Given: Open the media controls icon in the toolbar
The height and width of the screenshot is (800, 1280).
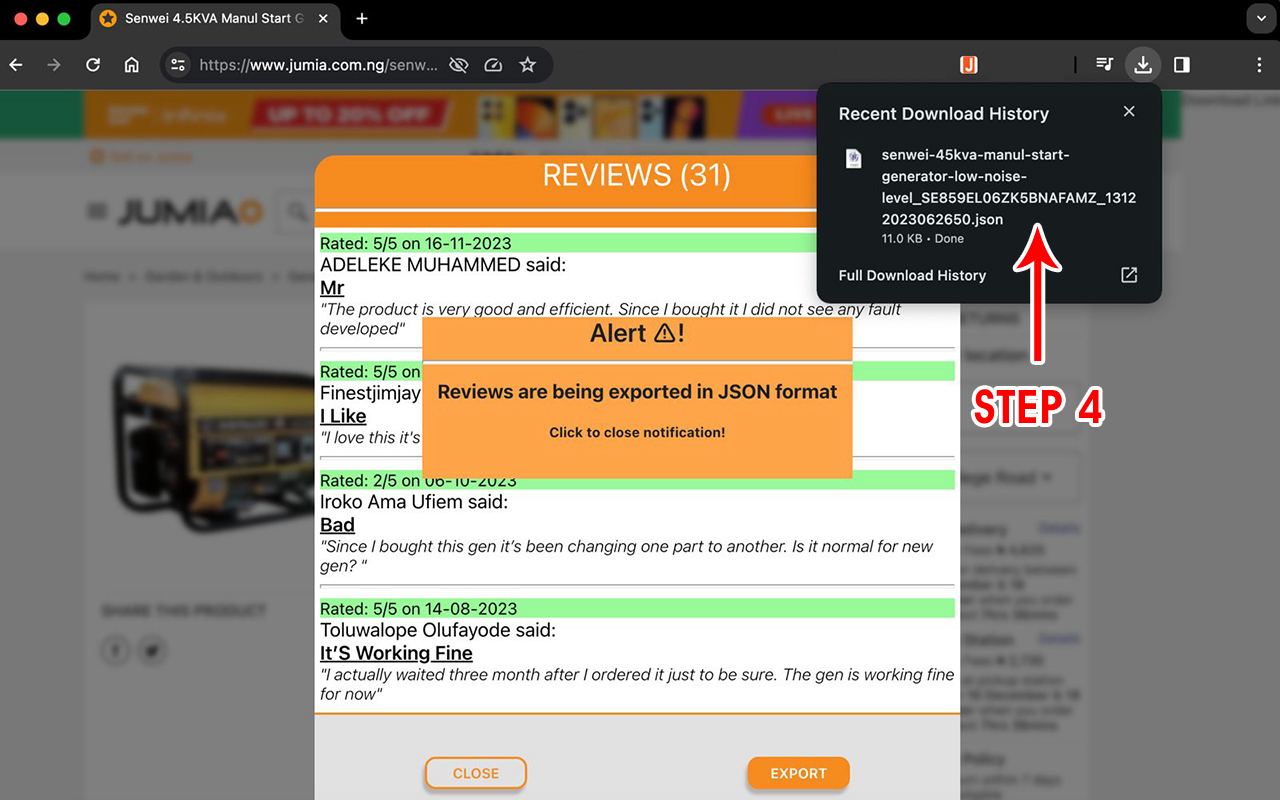Looking at the screenshot, I should 1104,64.
